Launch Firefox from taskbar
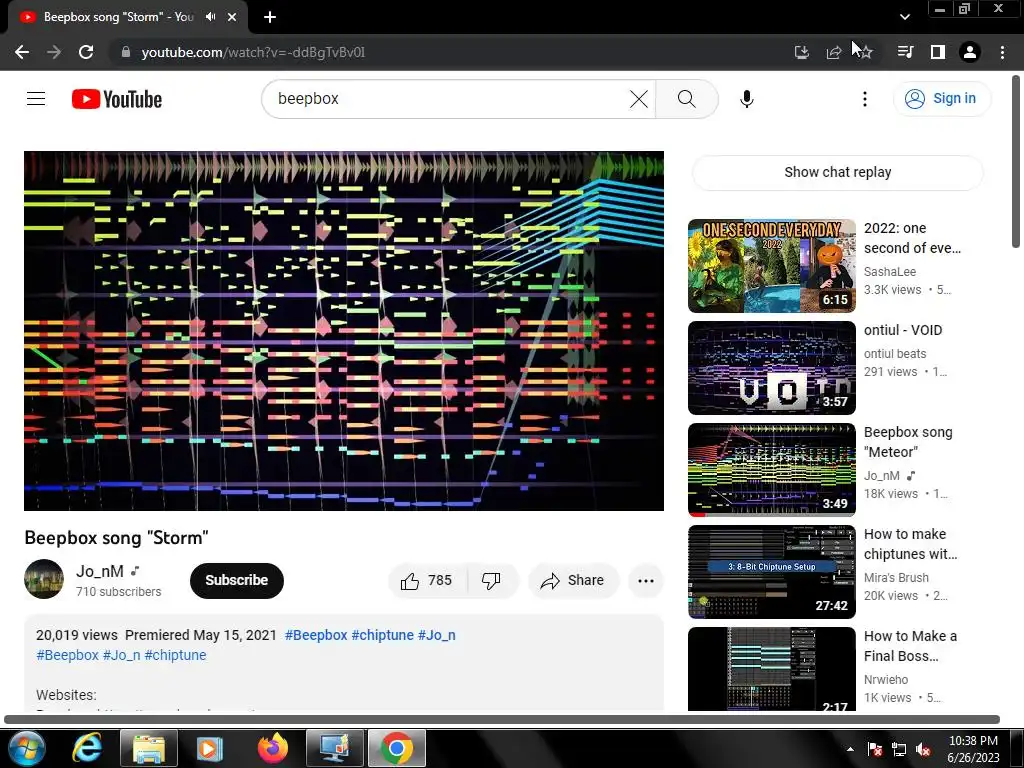The height and width of the screenshot is (768, 1024). (x=272, y=748)
